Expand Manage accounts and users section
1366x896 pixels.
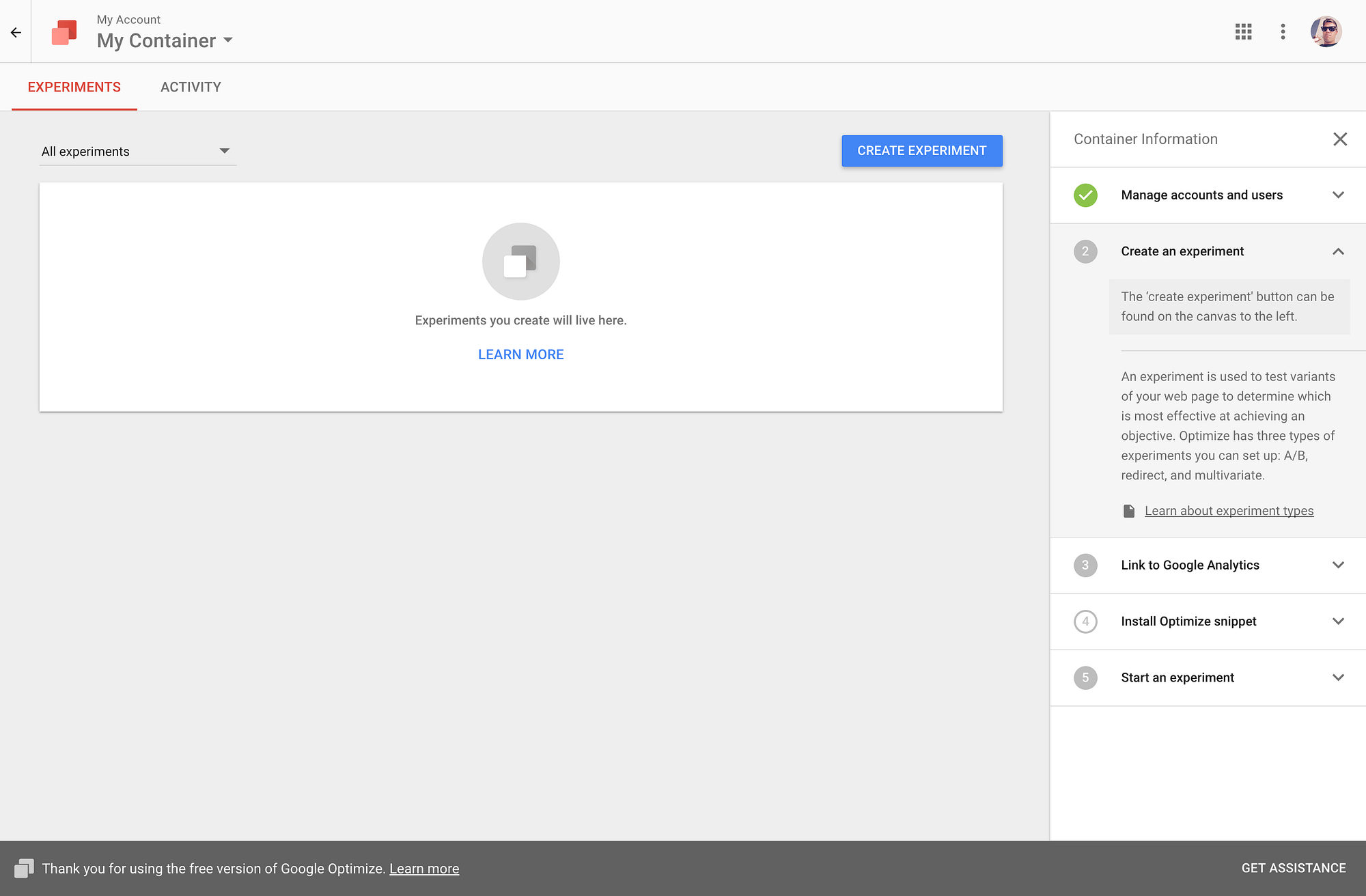(x=1338, y=195)
